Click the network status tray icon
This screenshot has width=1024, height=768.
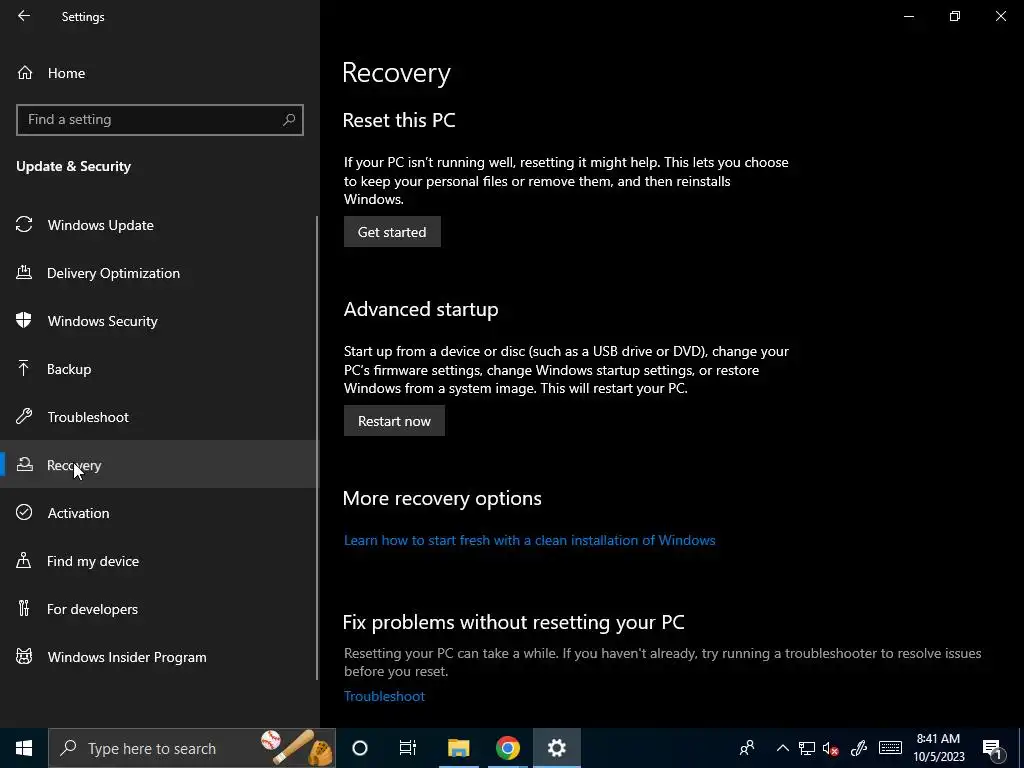pyautogui.click(x=807, y=748)
